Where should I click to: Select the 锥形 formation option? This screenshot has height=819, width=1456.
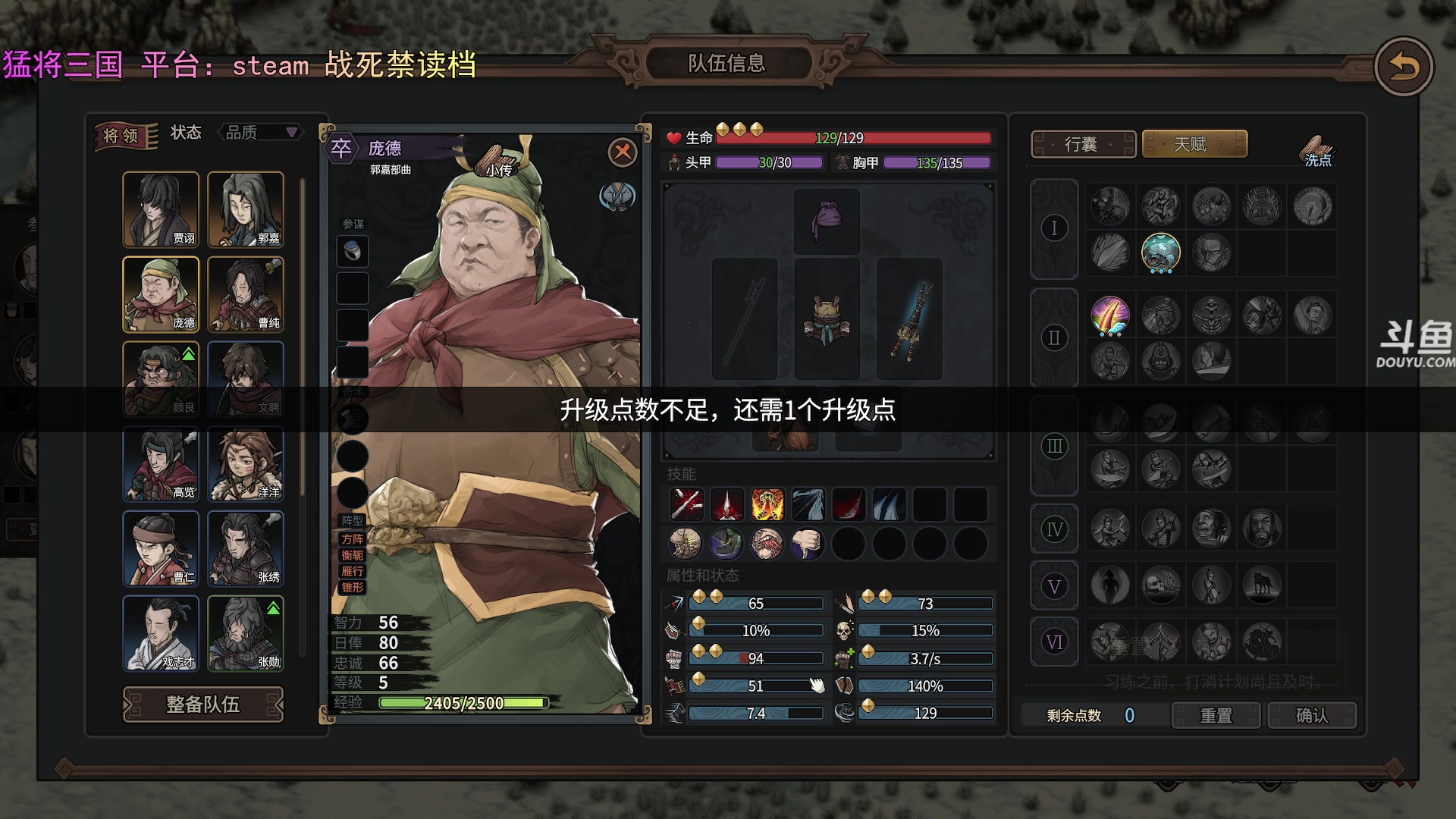pyautogui.click(x=353, y=587)
